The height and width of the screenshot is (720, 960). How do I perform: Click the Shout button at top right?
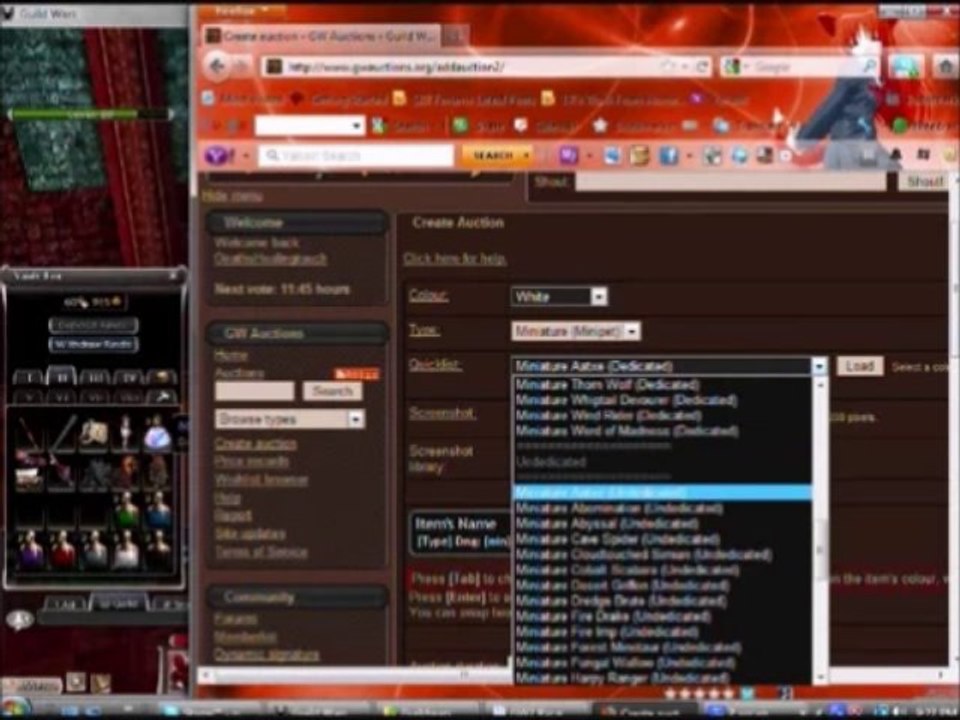[924, 181]
